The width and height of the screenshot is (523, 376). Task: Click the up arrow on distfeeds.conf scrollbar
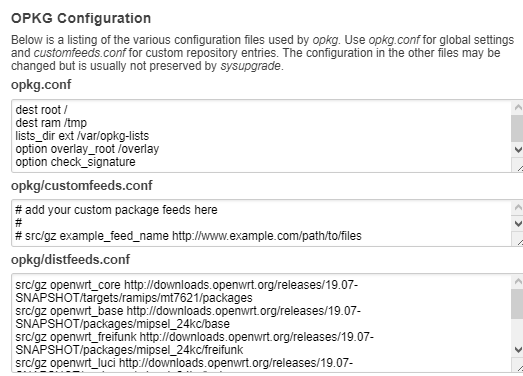pos(517,282)
